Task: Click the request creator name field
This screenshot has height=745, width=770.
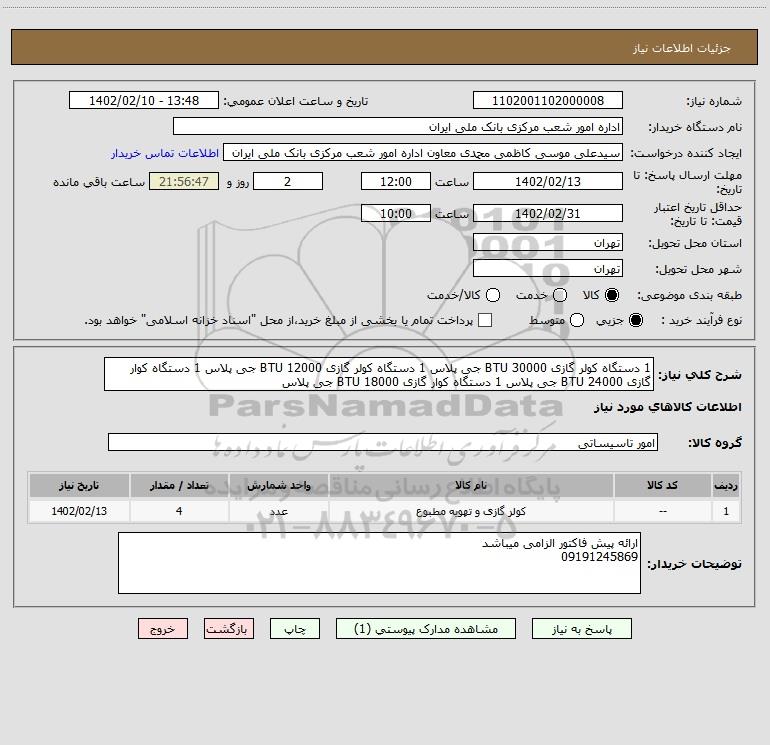Action: pyautogui.click(x=423, y=152)
